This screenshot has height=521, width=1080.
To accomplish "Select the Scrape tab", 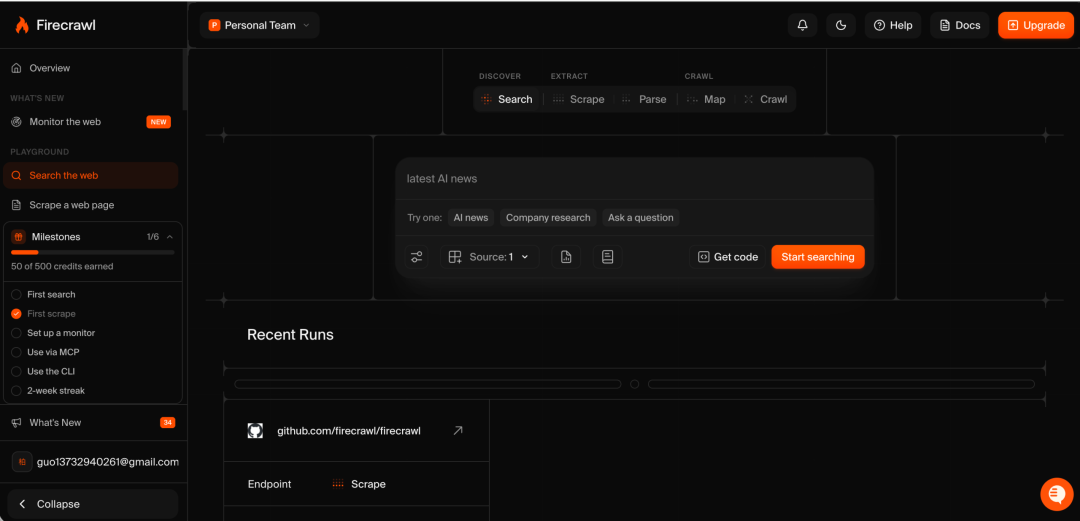I will click(x=579, y=99).
